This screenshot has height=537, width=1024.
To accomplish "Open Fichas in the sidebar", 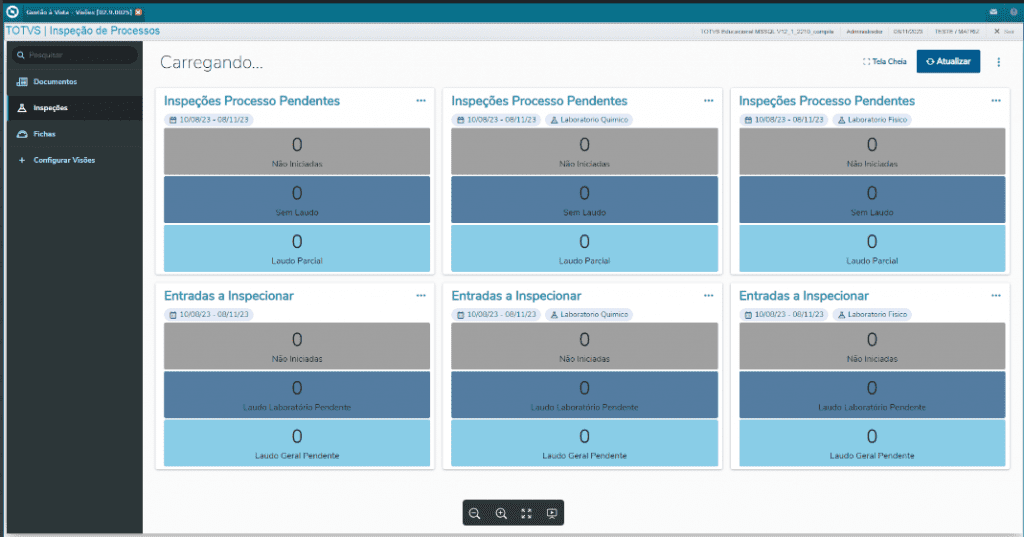I will coord(44,134).
